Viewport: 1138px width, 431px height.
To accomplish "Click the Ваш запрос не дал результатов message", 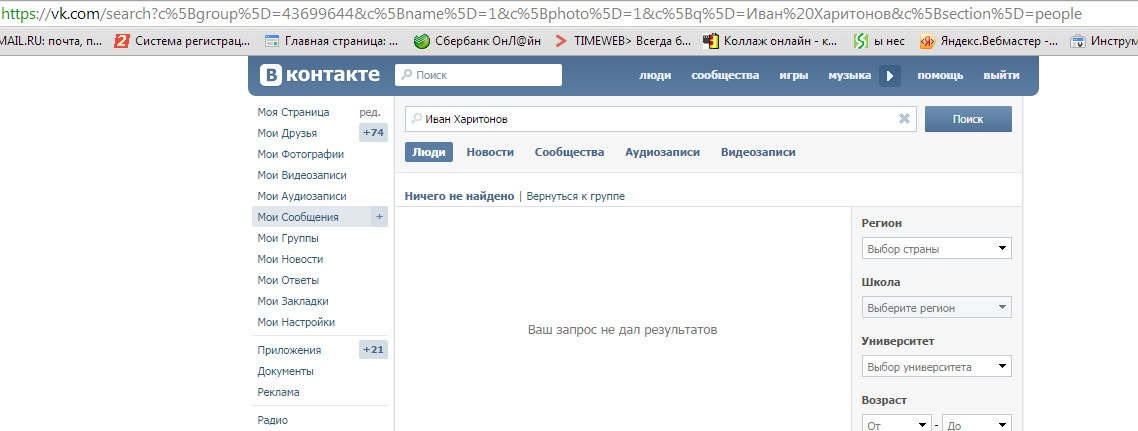I will click(x=622, y=329).
